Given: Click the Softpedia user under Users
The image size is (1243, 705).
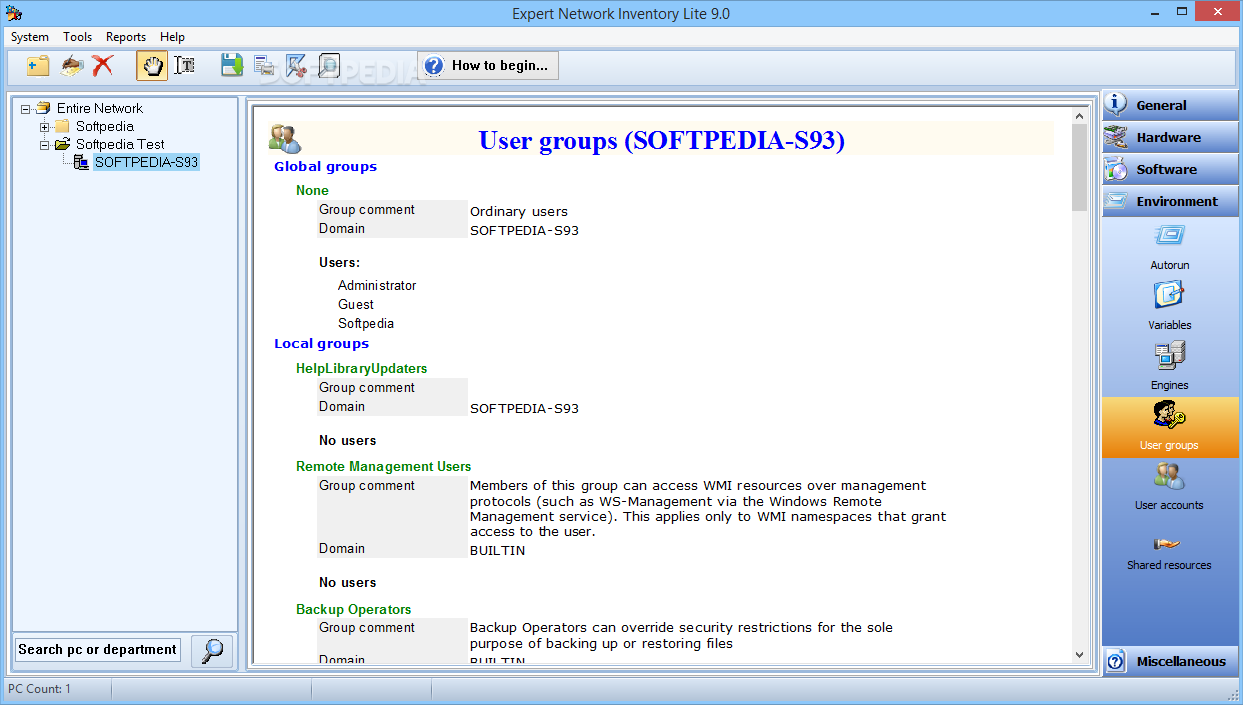Looking at the screenshot, I should point(366,324).
